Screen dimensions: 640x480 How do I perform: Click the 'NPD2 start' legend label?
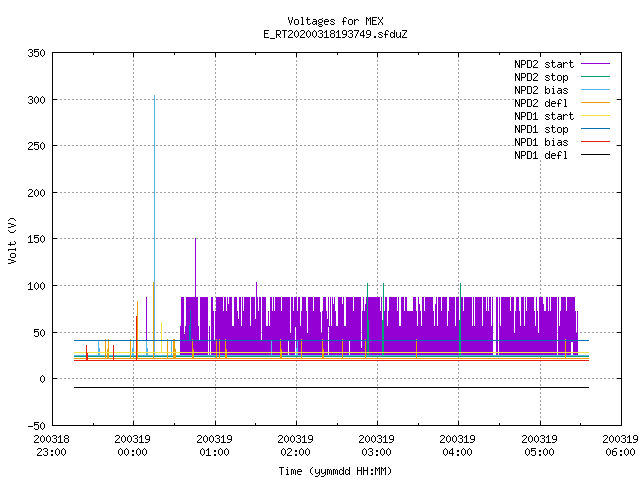[x=544, y=64]
